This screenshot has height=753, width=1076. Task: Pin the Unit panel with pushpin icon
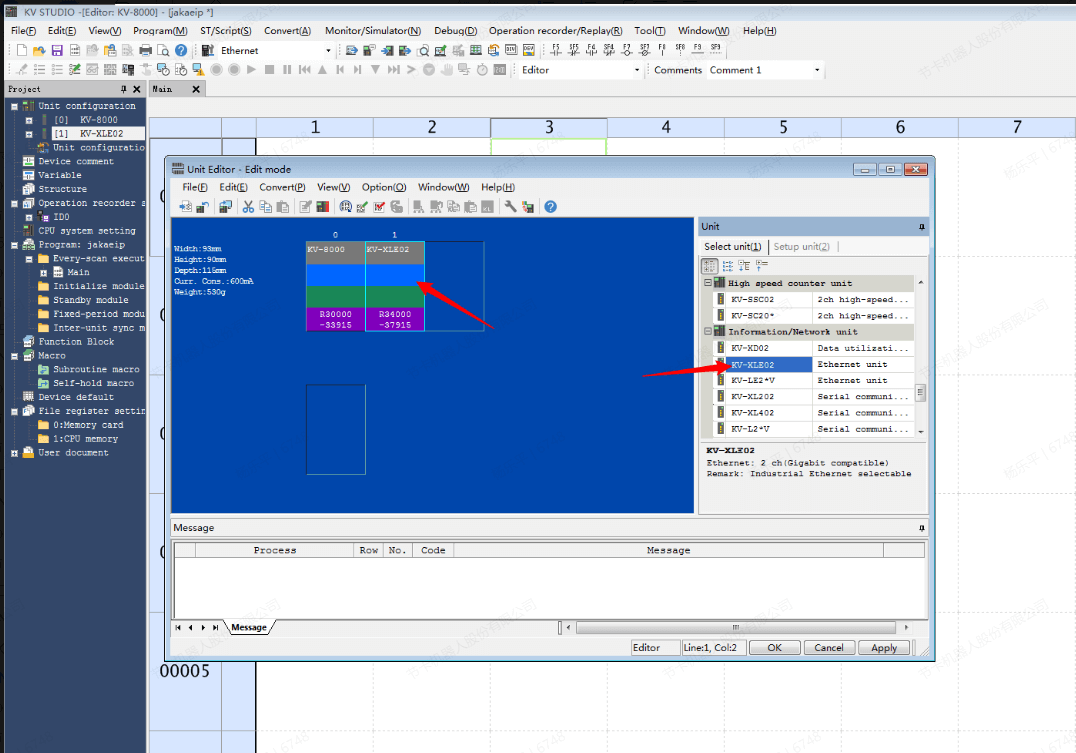[921, 227]
